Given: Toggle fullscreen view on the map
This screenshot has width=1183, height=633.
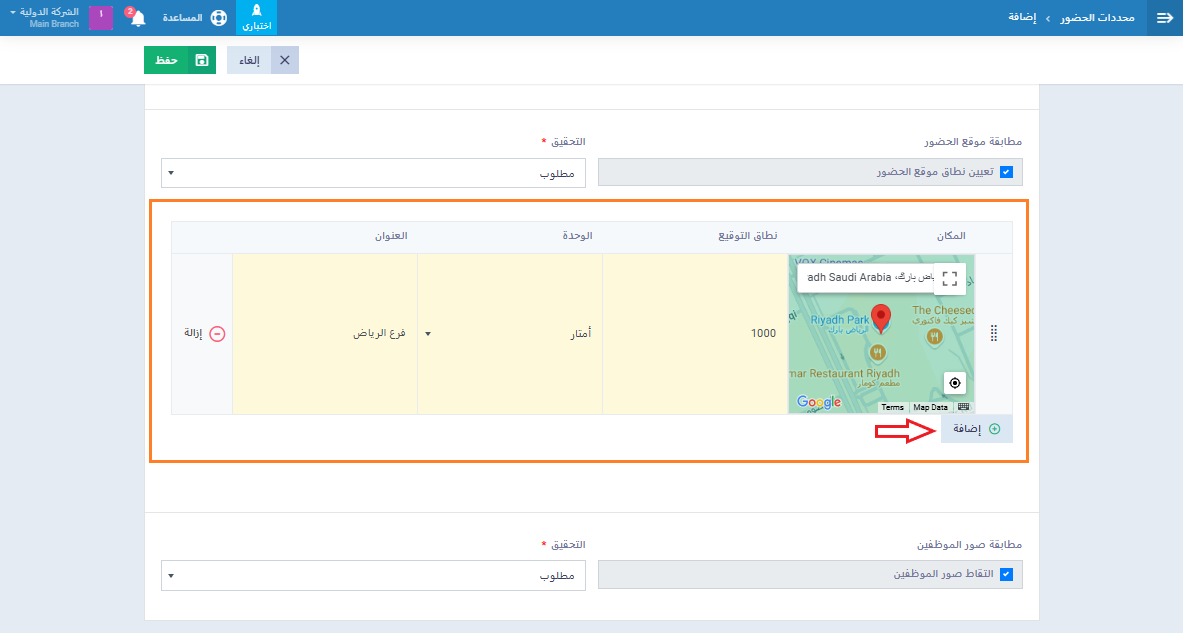Looking at the screenshot, I should coord(950,279).
